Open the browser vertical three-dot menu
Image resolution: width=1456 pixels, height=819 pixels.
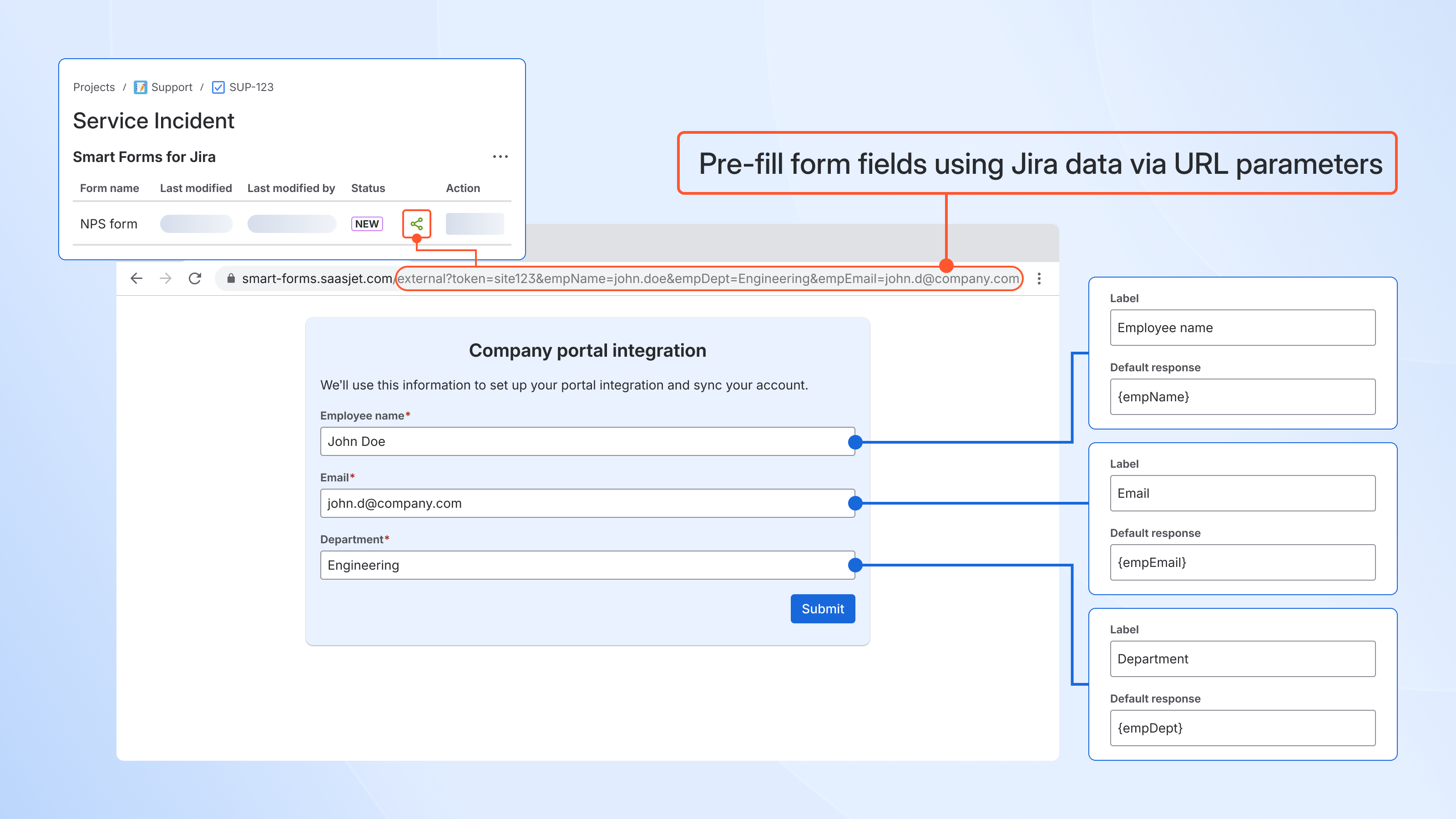1039,278
